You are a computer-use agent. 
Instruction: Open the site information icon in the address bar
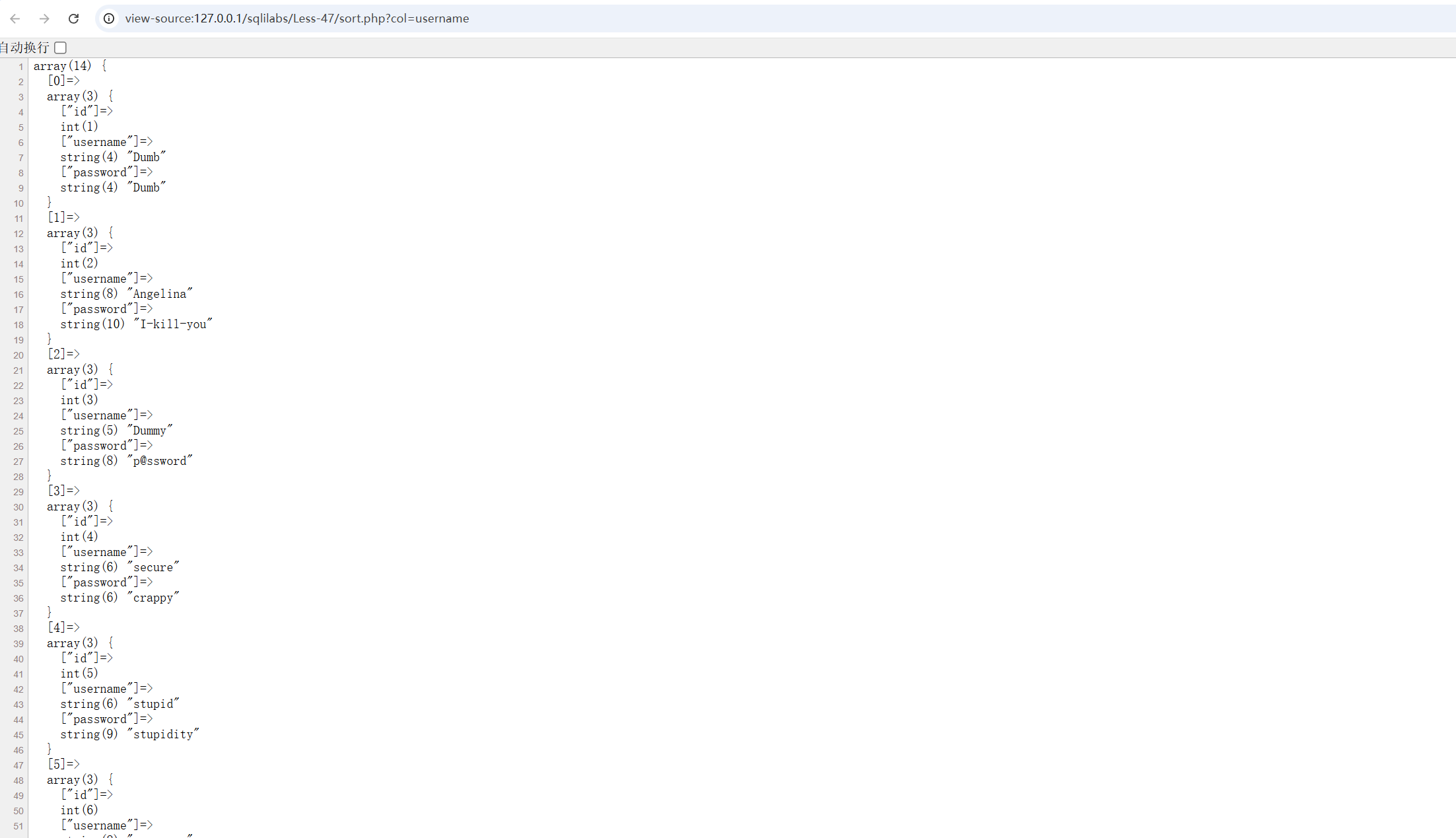click(x=109, y=18)
